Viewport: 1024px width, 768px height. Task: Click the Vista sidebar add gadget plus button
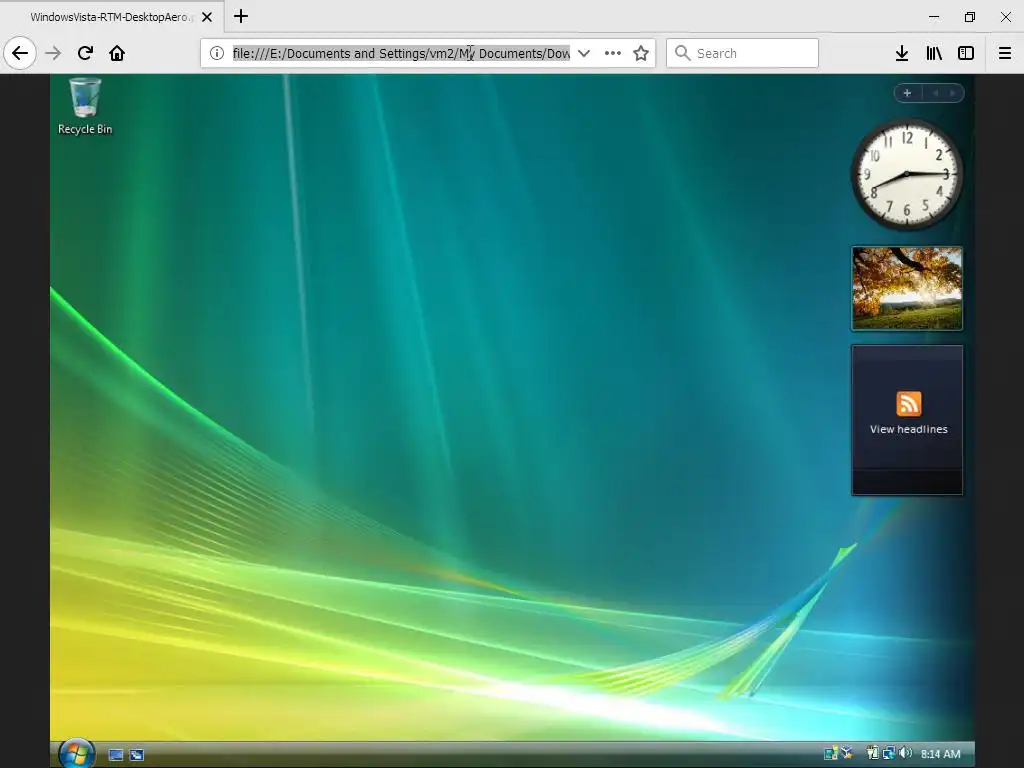pos(907,93)
